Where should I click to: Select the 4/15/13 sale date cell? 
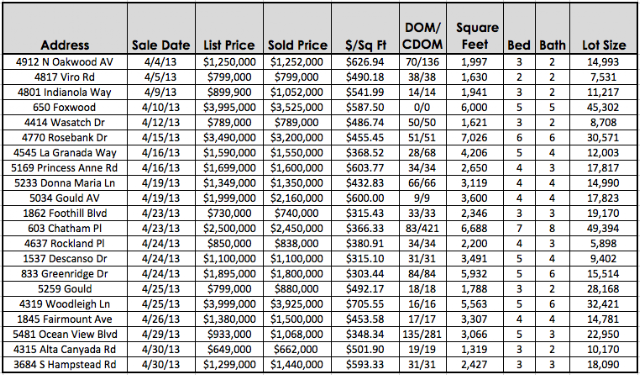point(161,138)
